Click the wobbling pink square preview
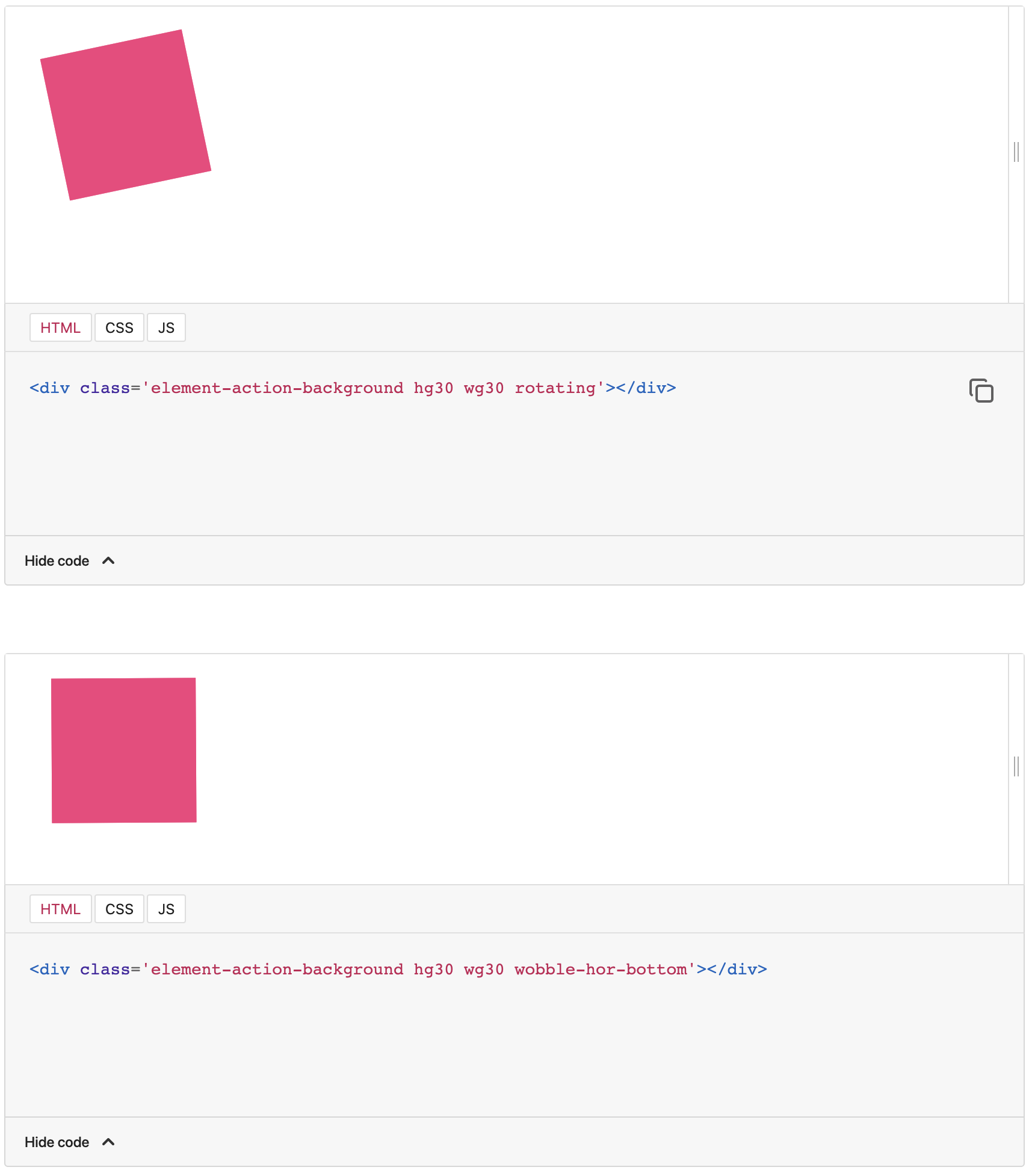This screenshot has width=1029, height=1176. (x=124, y=750)
